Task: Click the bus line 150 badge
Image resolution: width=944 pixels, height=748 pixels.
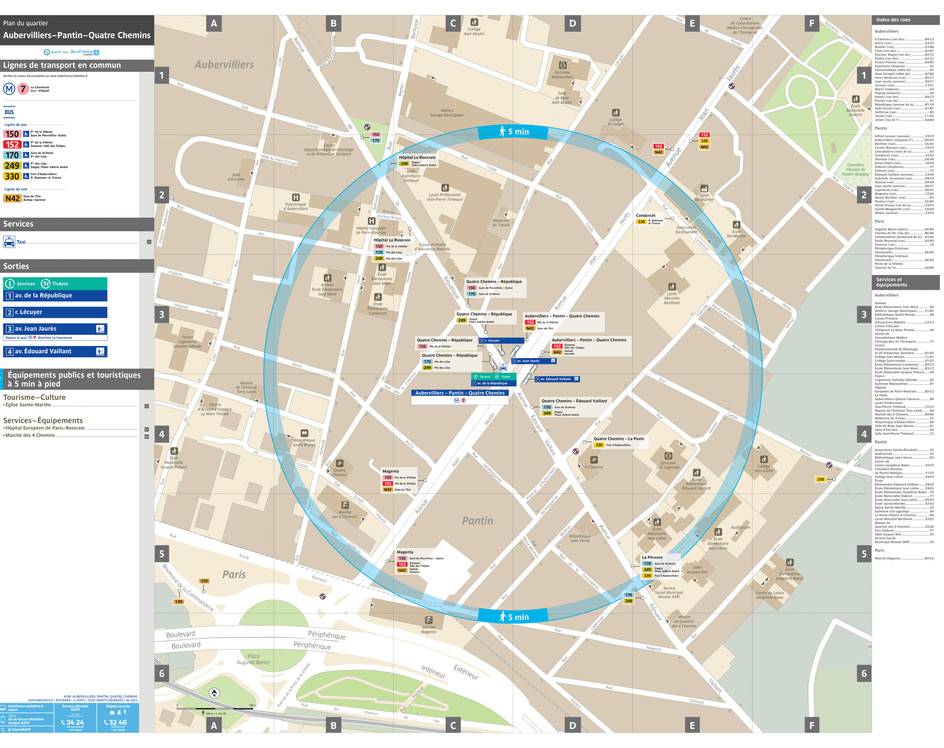Action: click(x=12, y=134)
